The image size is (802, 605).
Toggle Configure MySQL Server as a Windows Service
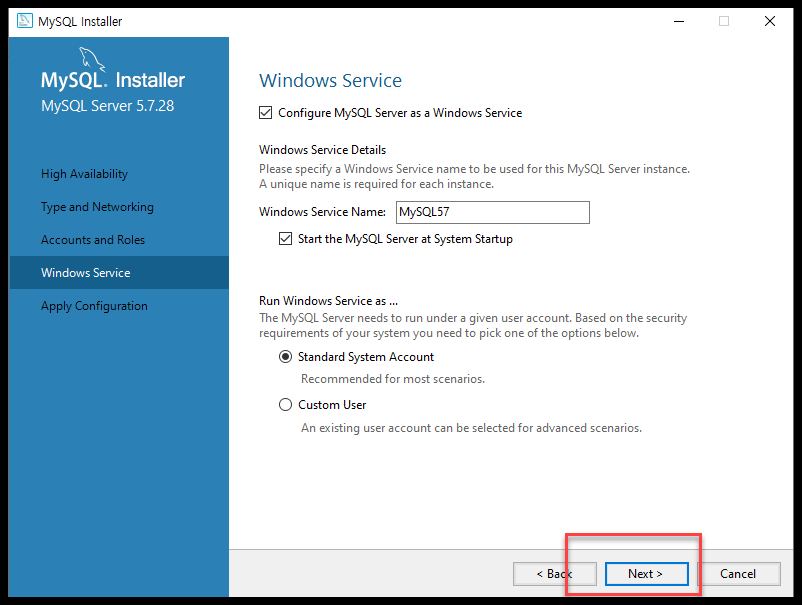pyautogui.click(x=265, y=113)
